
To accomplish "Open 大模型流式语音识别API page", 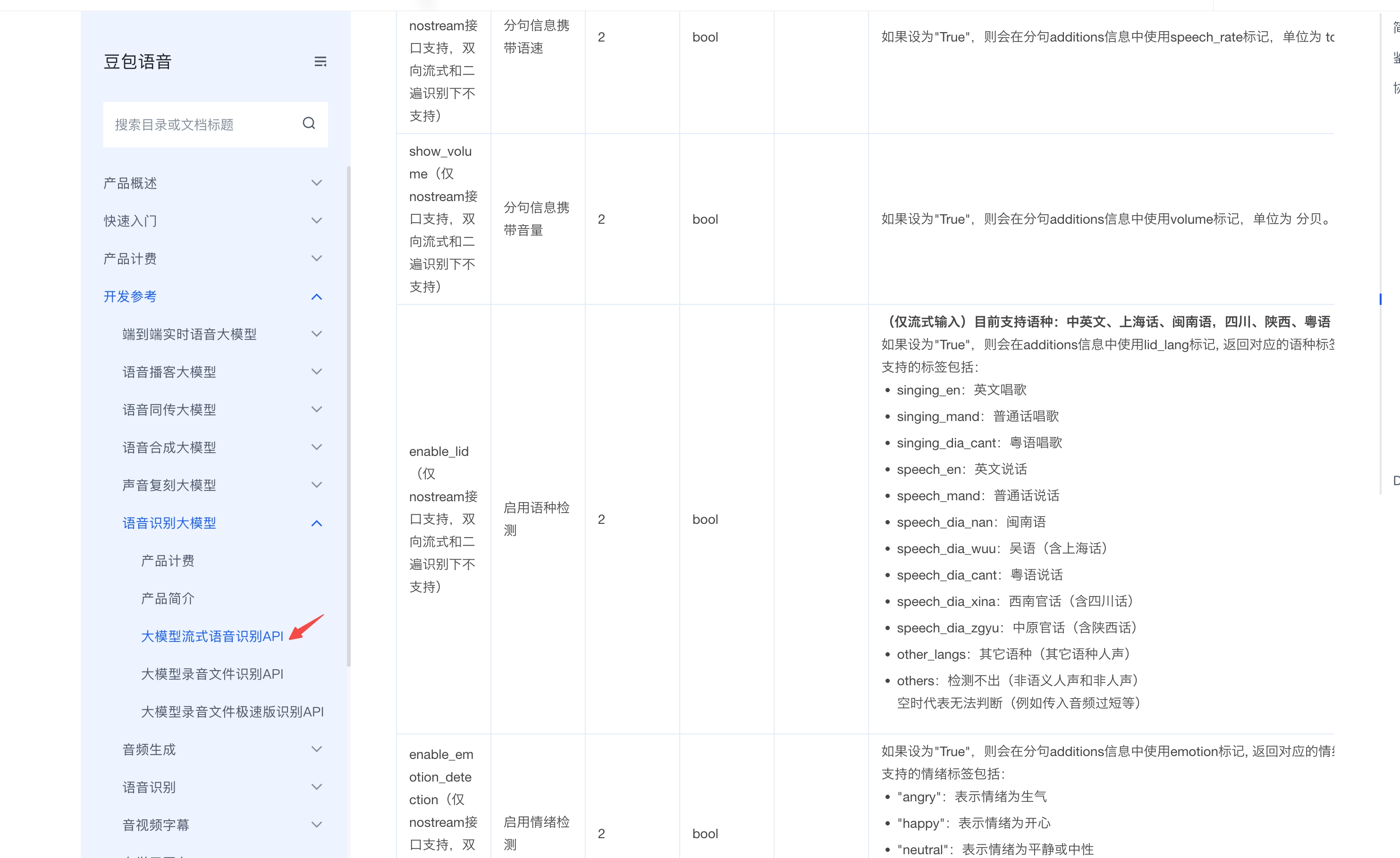I will coord(212,636).
